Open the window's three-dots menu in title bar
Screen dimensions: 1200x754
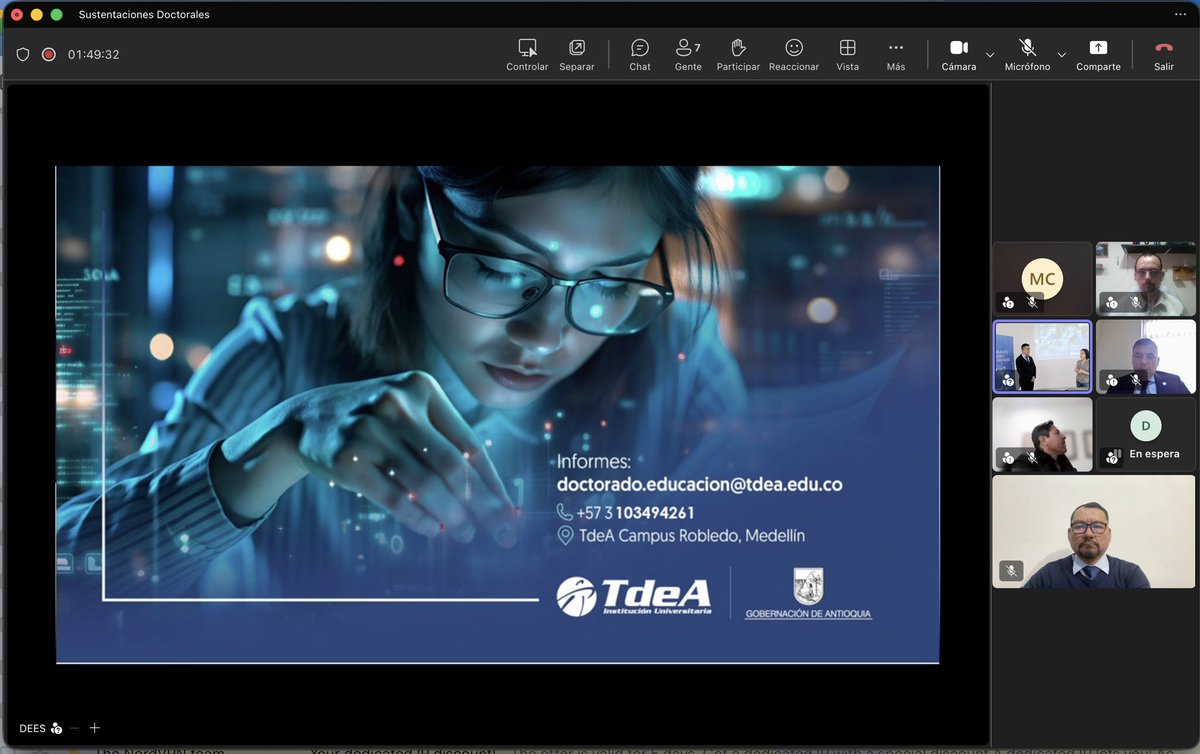coord(1180,15)
